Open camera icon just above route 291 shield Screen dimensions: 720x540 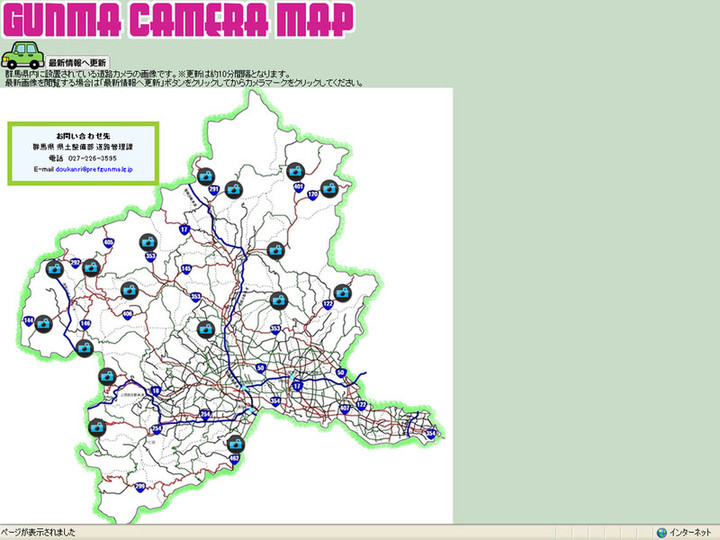point(206,176)
